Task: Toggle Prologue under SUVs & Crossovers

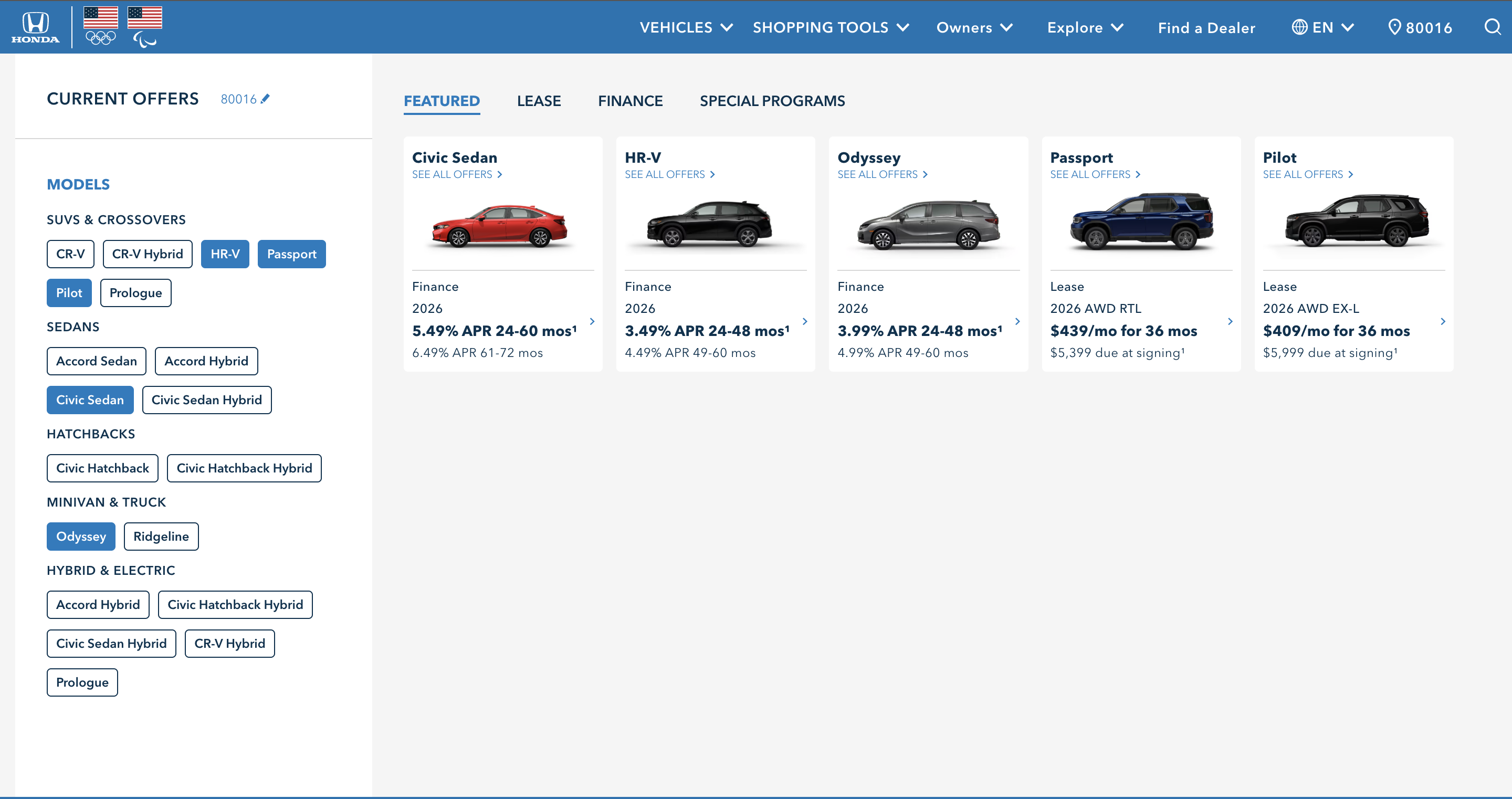Action: tap(135, 293)
